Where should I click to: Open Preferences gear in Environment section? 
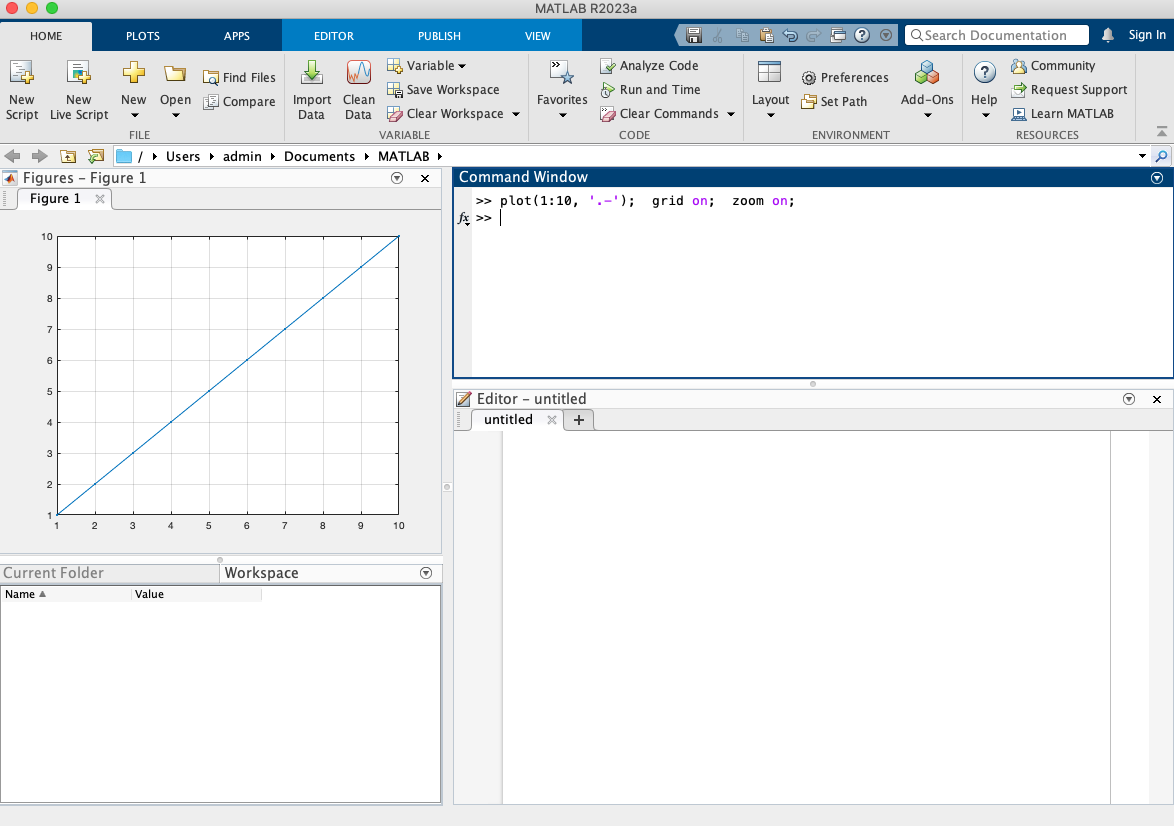pyautogui.click(x=809, y=78)
